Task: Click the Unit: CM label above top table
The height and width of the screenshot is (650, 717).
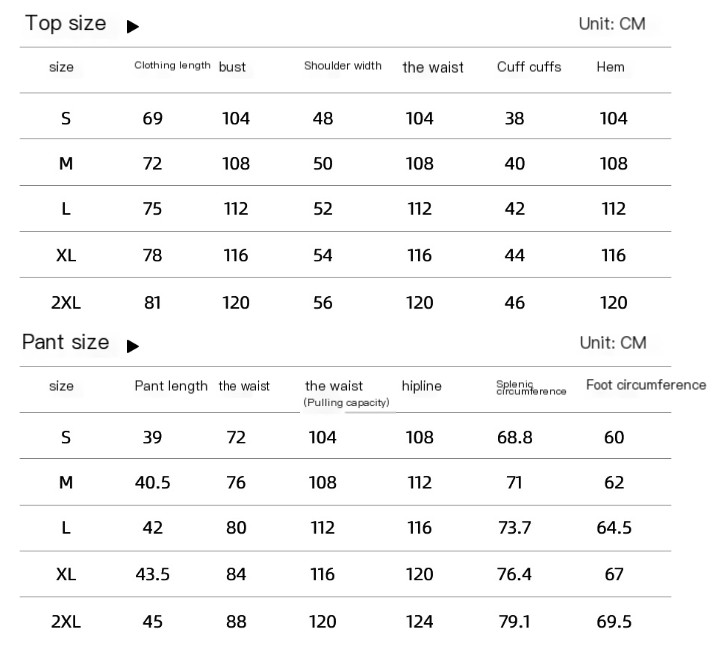Action: [x=612, y=24]
